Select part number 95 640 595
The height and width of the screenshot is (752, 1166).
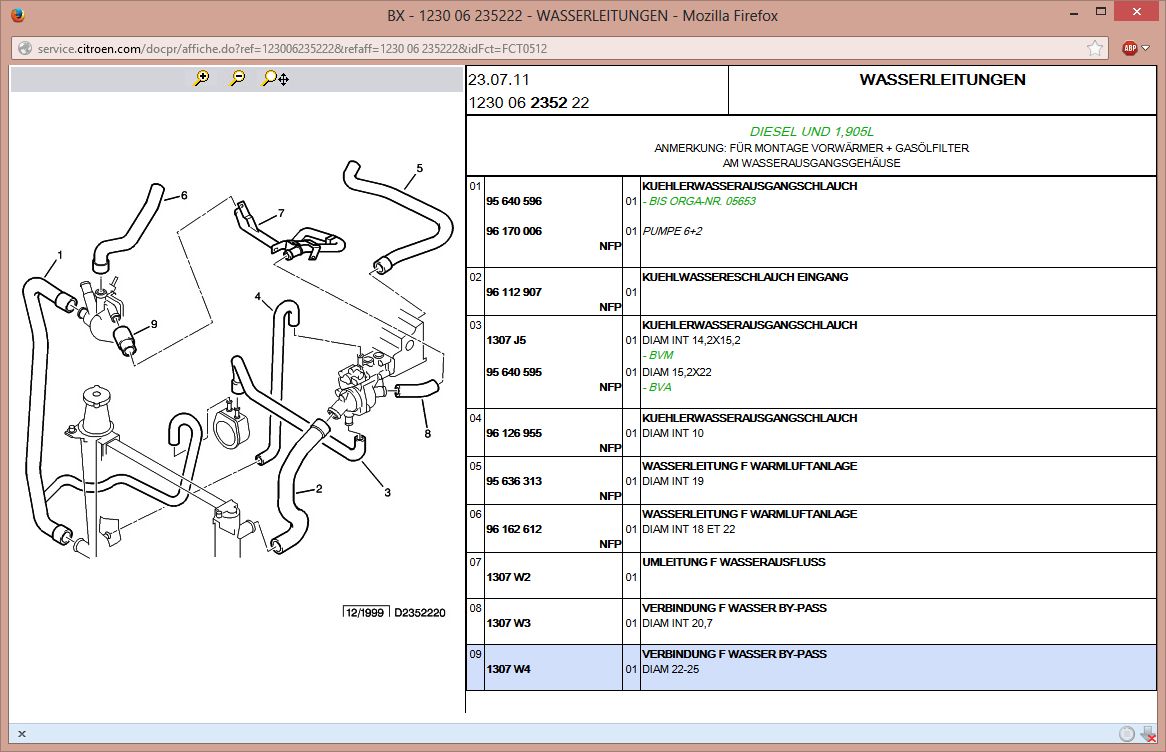pos(514,372)
